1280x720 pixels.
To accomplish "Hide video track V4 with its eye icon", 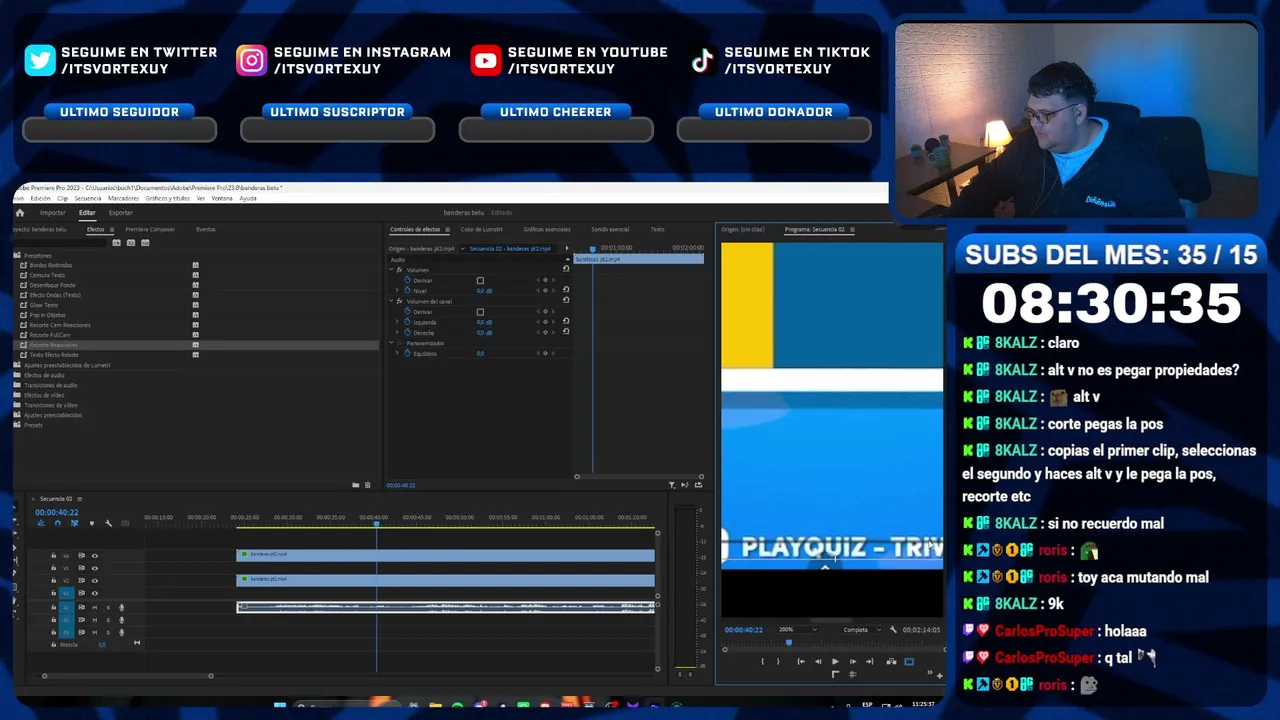I will tap(95, 555).
